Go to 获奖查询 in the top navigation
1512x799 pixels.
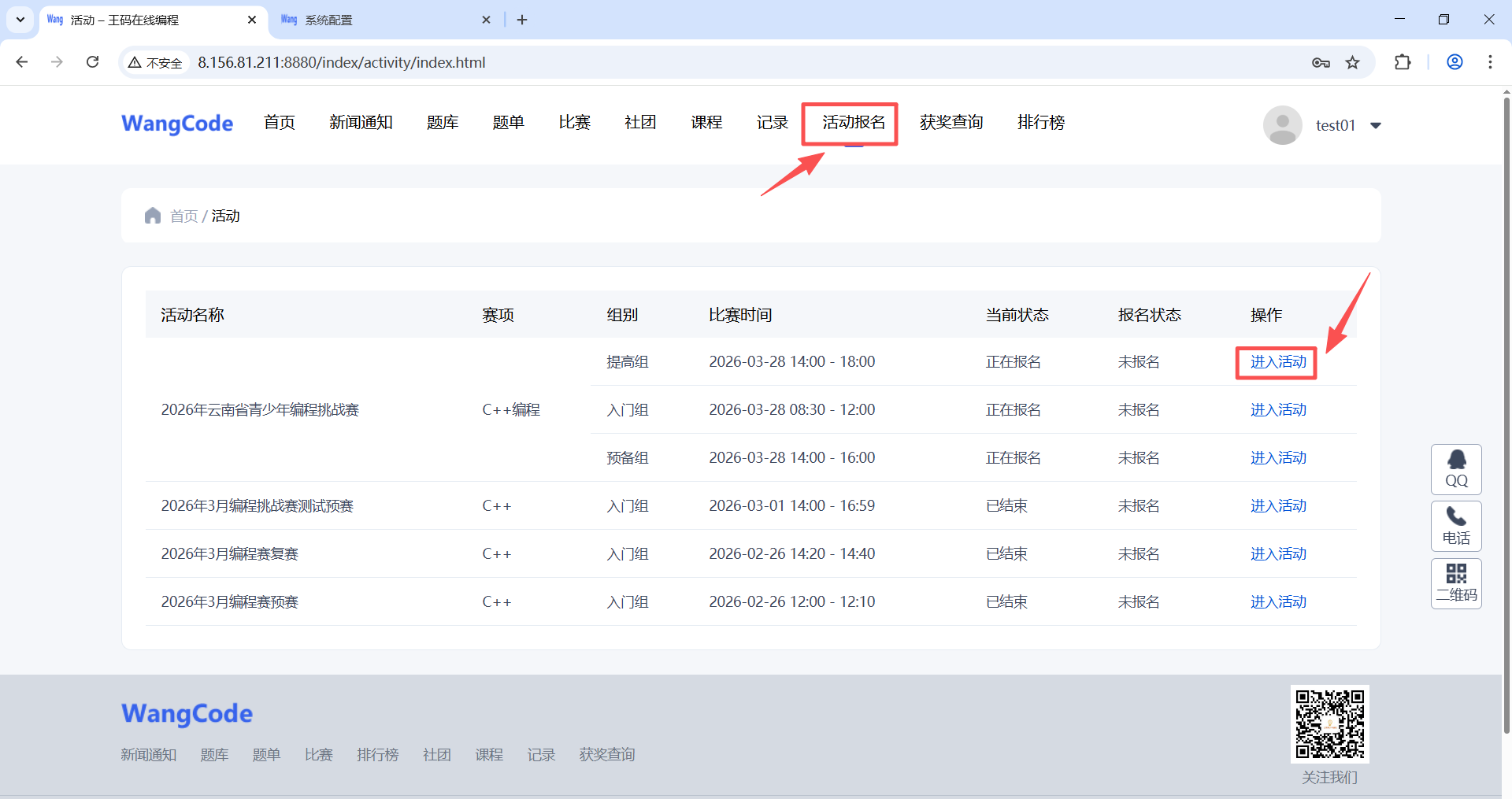pyautogui.click(x=951, y=123)
